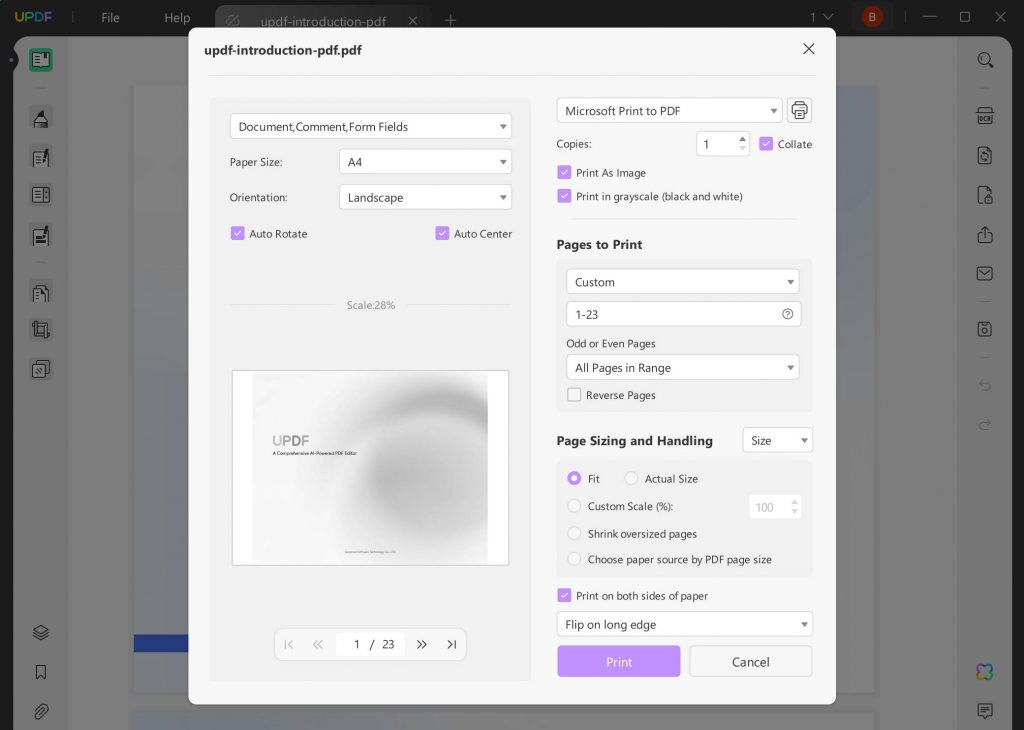1024x730 pixels.
Task: Click the Undo arrow icon
Action: [985, 385]
